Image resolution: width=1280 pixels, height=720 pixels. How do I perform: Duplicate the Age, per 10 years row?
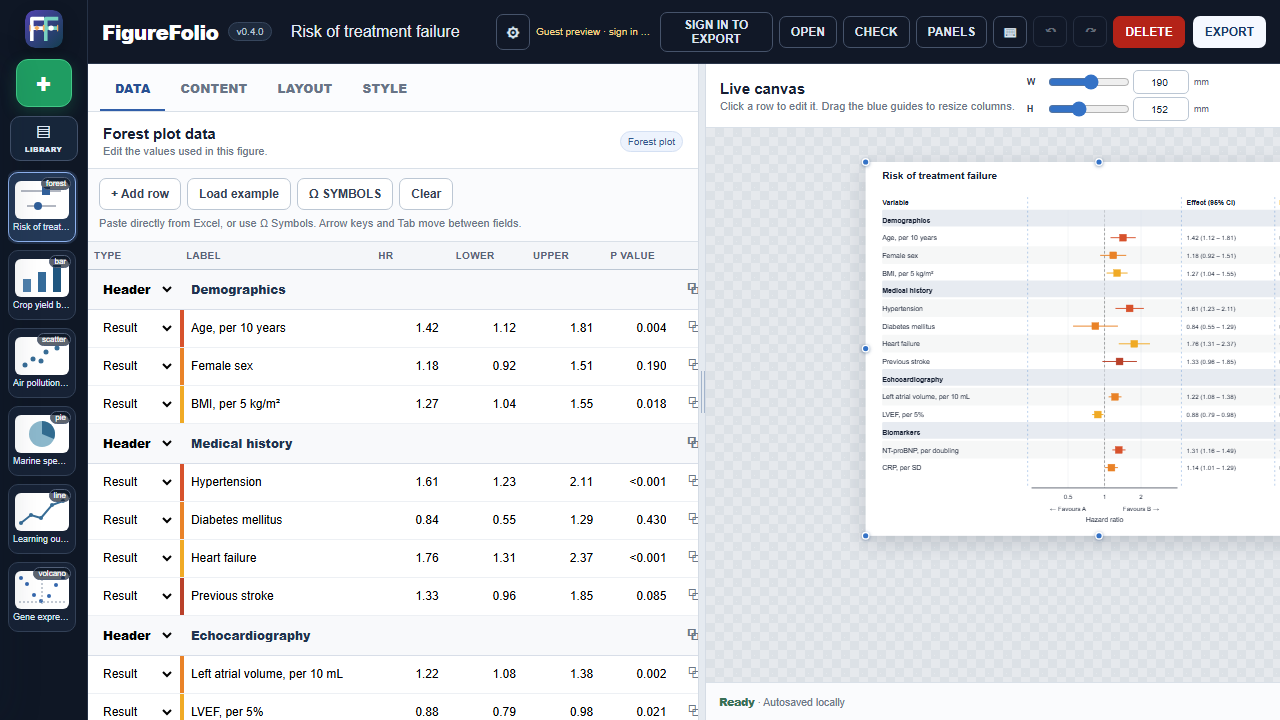point(692,327)
